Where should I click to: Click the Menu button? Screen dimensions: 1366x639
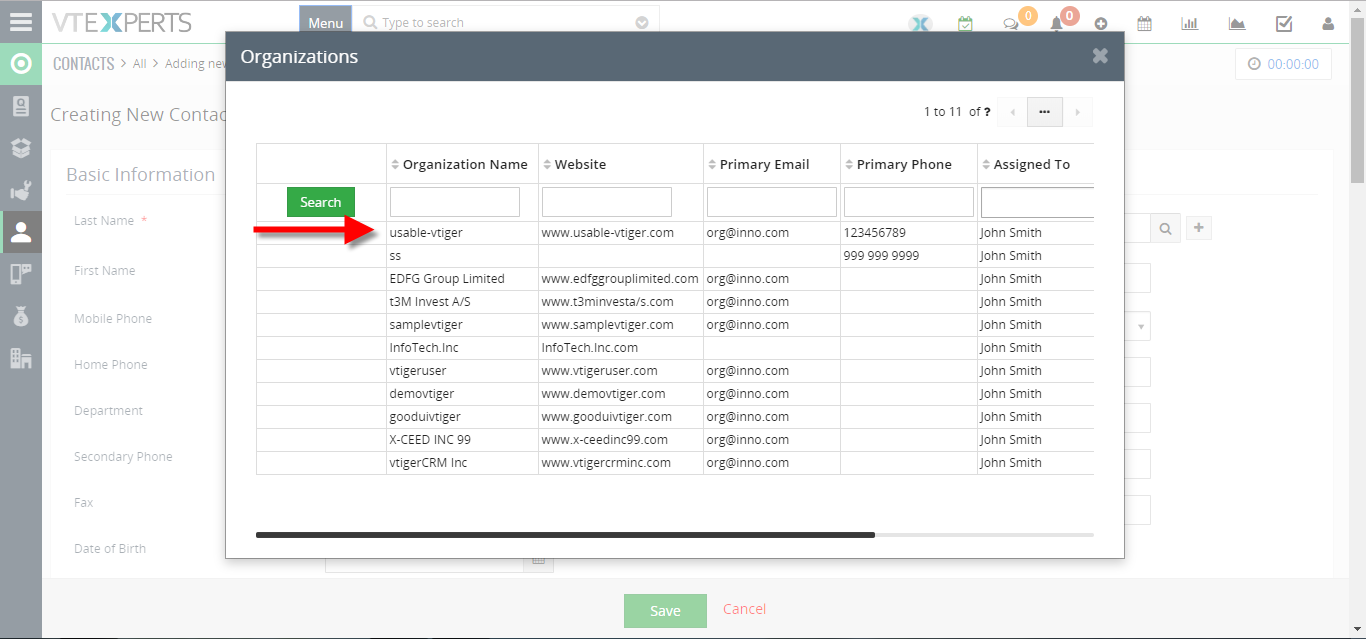pos(325,22)
